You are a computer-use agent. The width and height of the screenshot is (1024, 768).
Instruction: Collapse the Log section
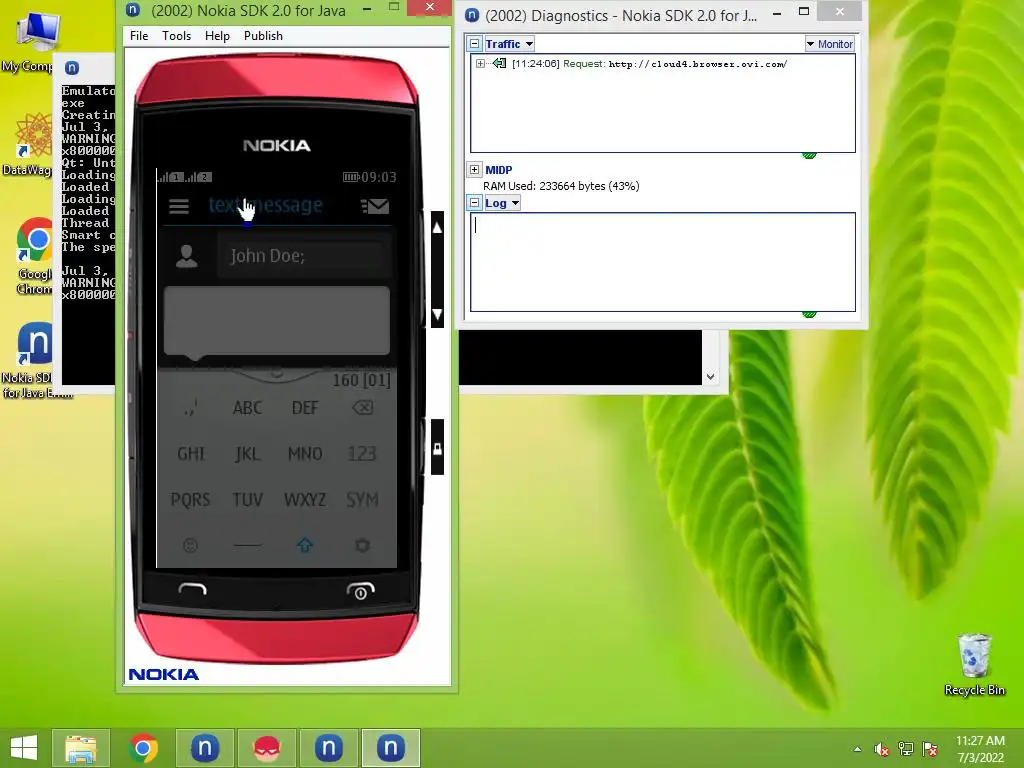pyautogui.click(x=475, y=202)
